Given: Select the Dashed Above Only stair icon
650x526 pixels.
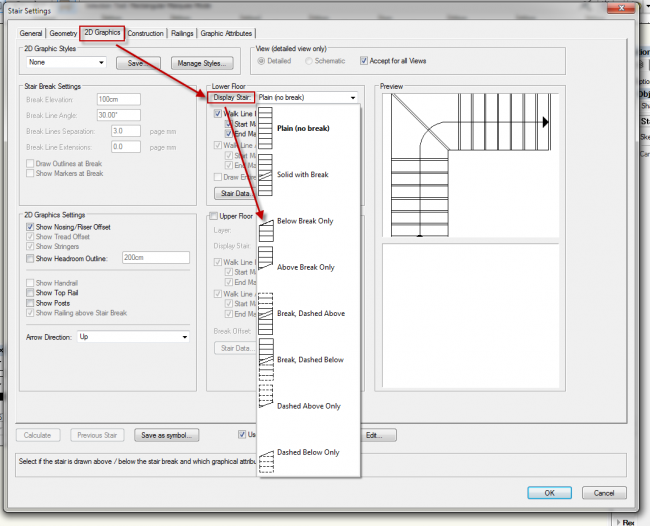Looking at the screenshot, I should tap(266, 406).
